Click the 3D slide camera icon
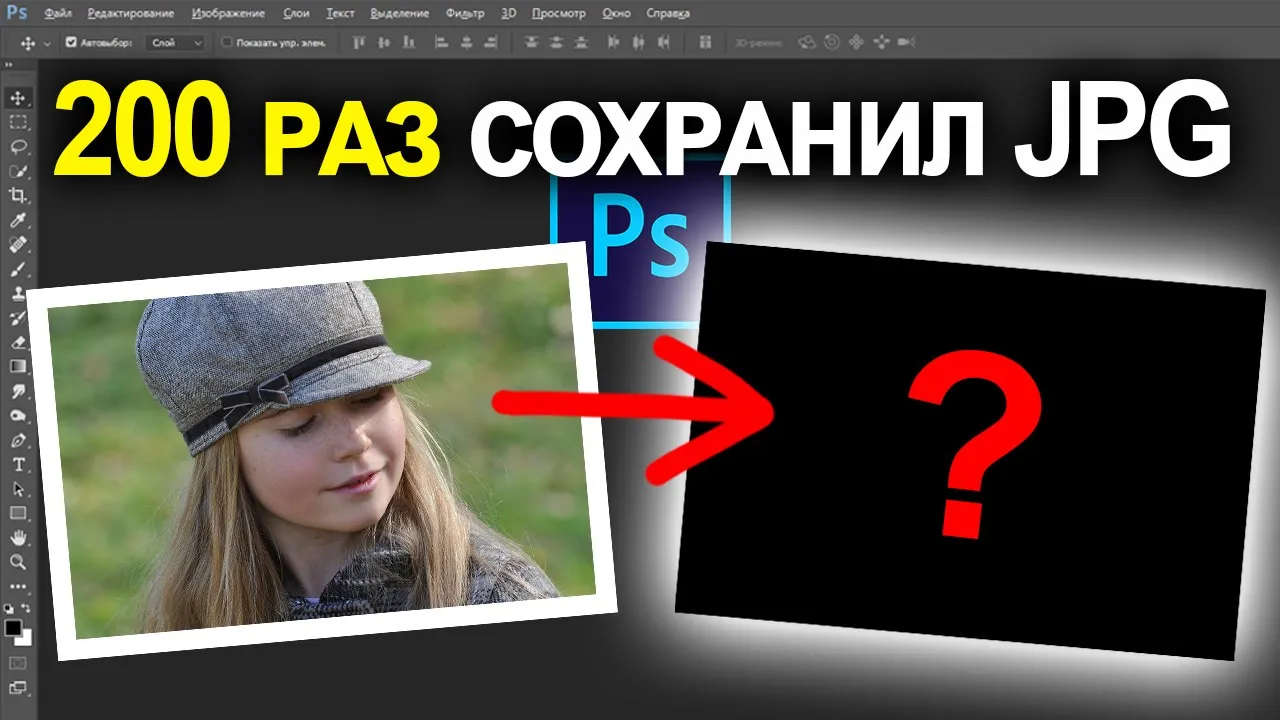1280x720 pixels. [x=881, y=43]
